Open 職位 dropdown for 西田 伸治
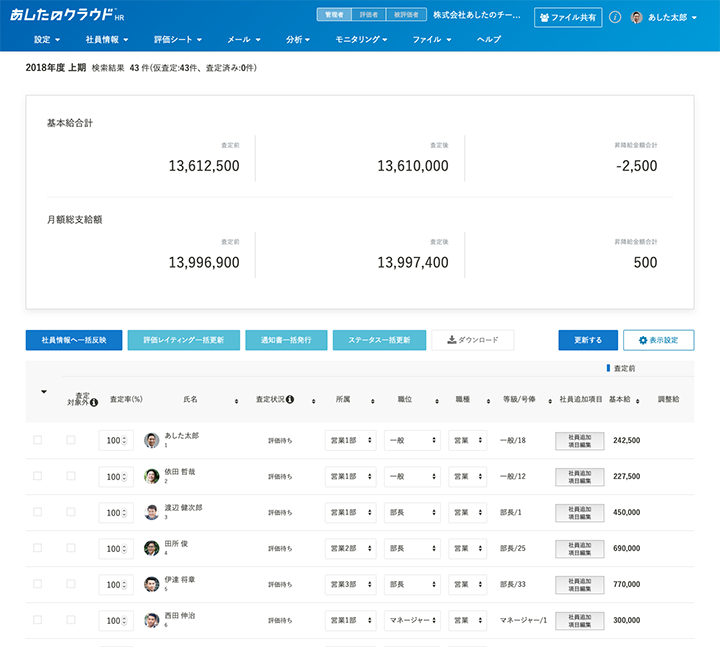 click(412, 620)
